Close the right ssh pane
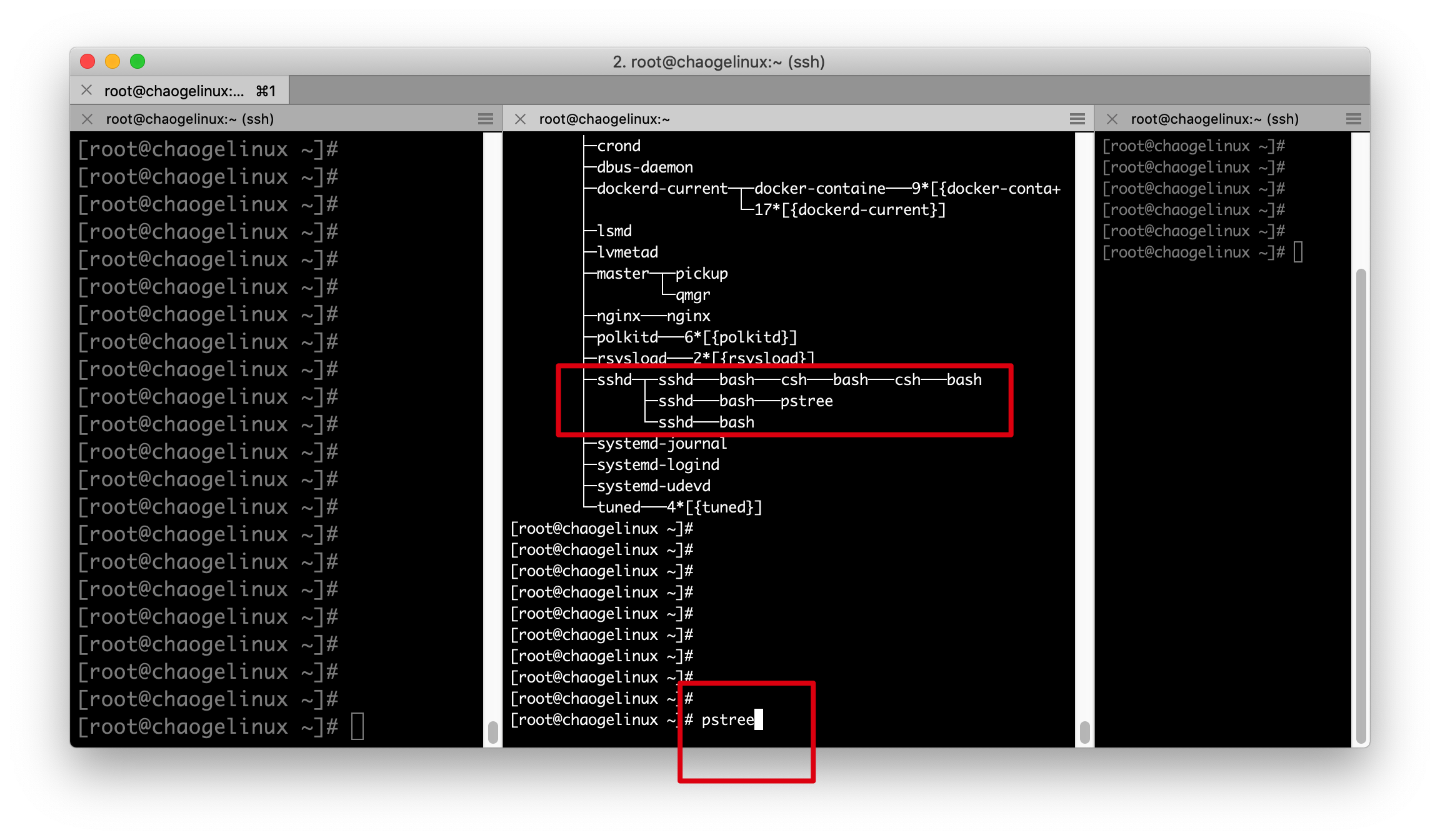This screenshot has height=840, width=1440. point(1112,119)
